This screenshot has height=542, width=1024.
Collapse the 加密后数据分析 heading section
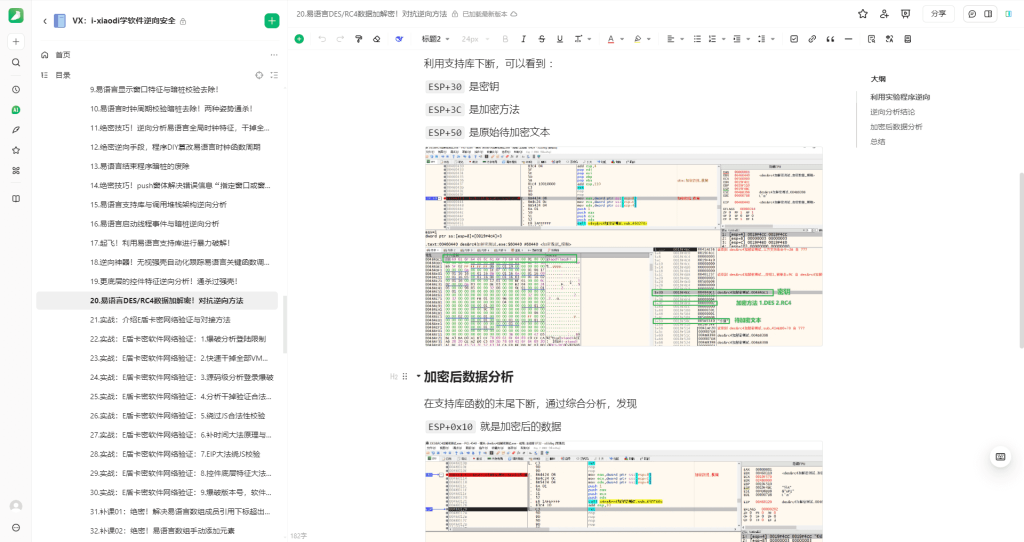click(418, 377)
